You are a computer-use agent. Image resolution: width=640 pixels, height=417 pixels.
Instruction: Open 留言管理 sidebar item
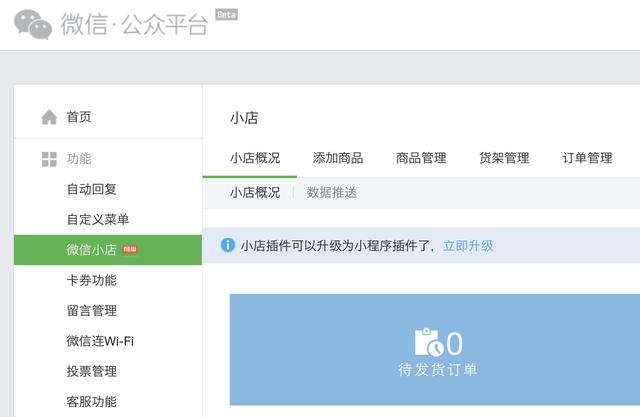[x=92, y=311]
